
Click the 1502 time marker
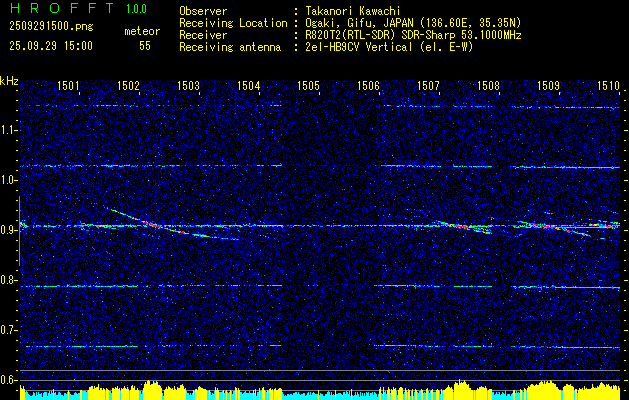pyautogui.click(x=128, y=85)
